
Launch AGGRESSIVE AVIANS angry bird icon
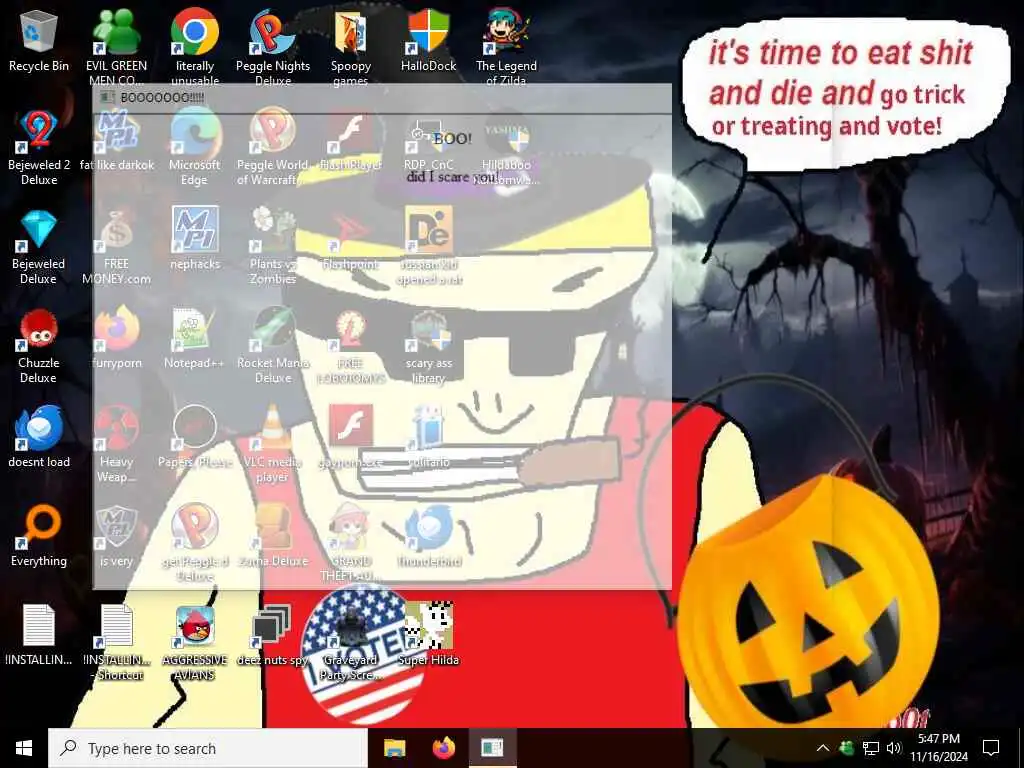click(x=195, y=641)
